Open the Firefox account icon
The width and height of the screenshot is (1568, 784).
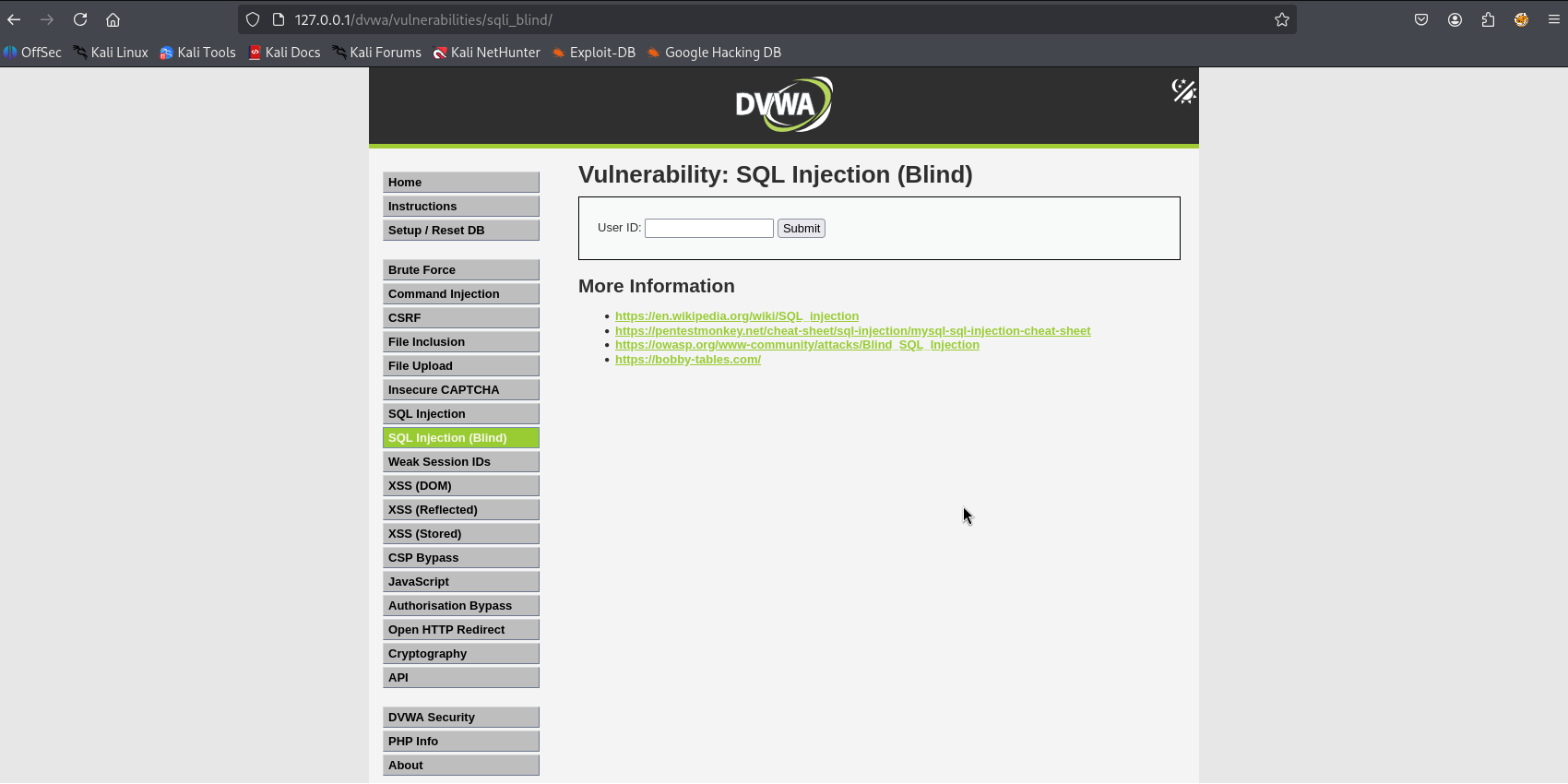(1455, 19)
